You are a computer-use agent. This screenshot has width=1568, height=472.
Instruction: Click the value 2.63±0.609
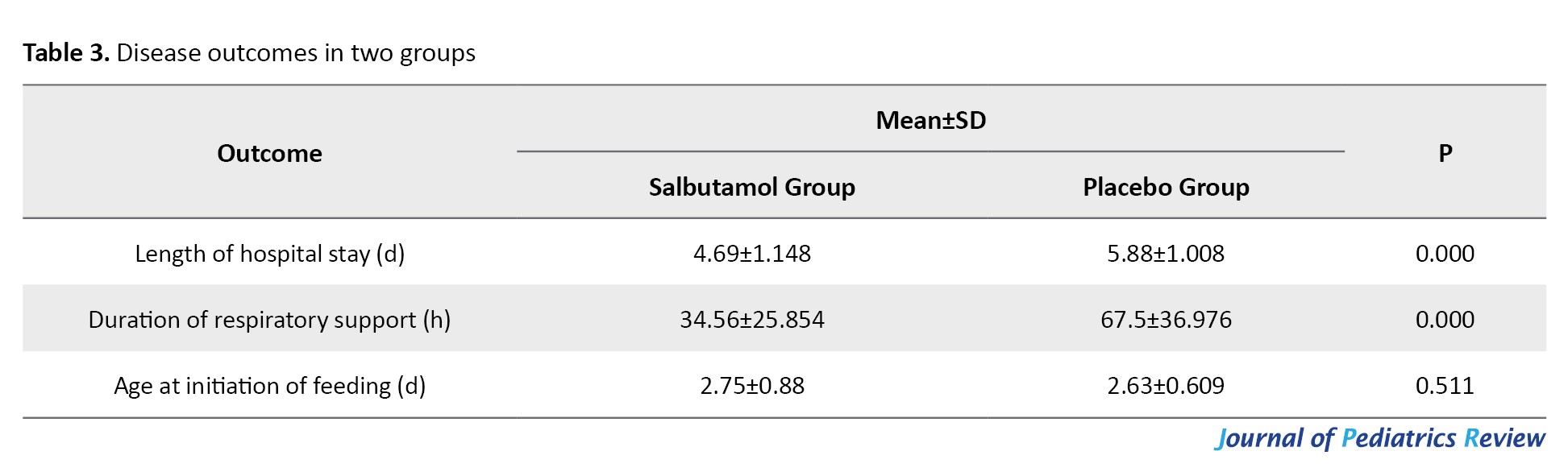[1166, 386]
